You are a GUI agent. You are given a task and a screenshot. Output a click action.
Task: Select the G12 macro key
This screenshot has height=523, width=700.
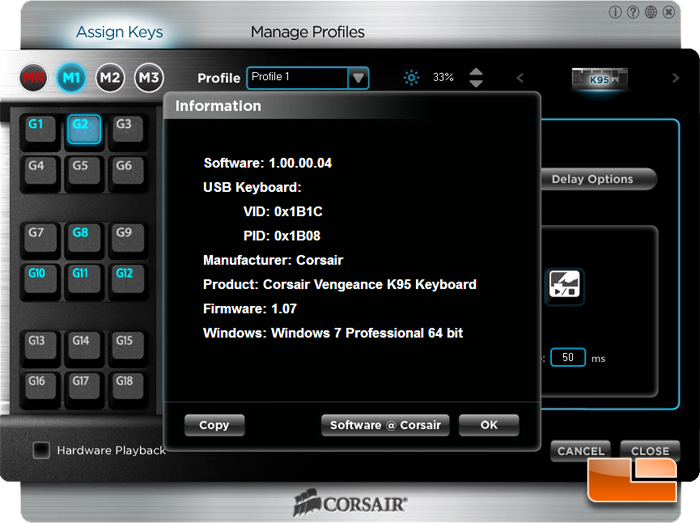coord(128,278)
